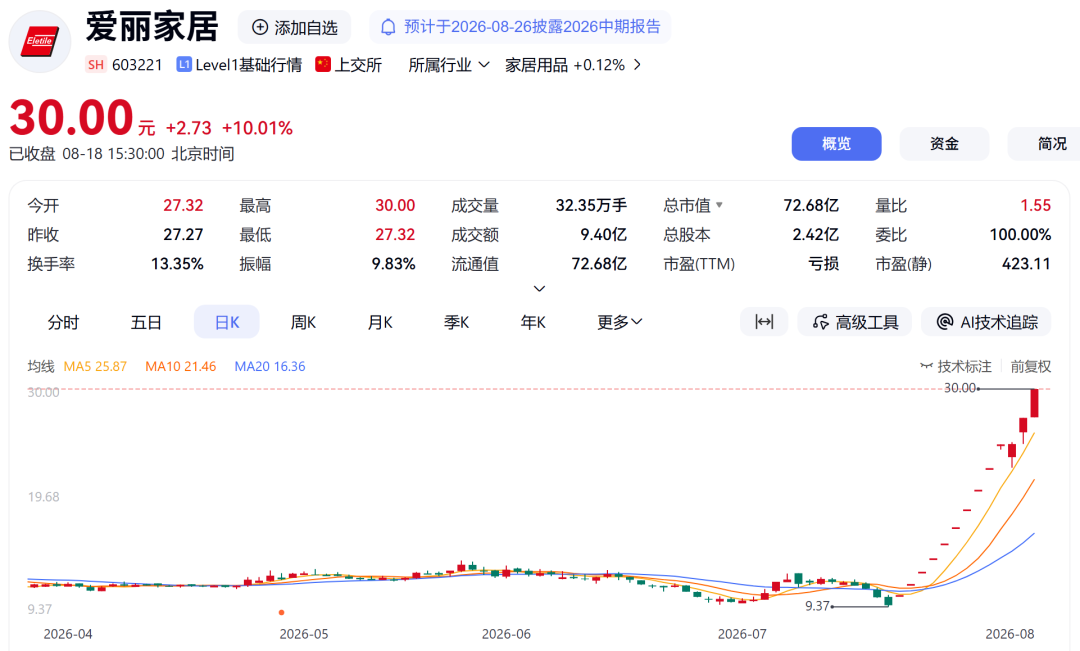The image size is (1080, 651).
Task: Toggle 技术标注 chart annotations
Action: point(956,366)
